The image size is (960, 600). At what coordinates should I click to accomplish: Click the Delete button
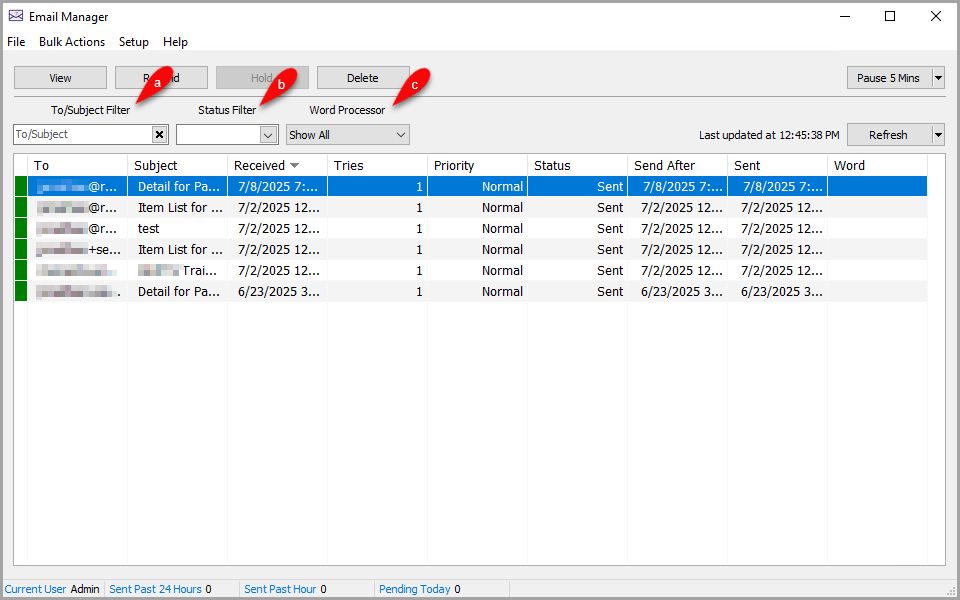pos(363,78)
